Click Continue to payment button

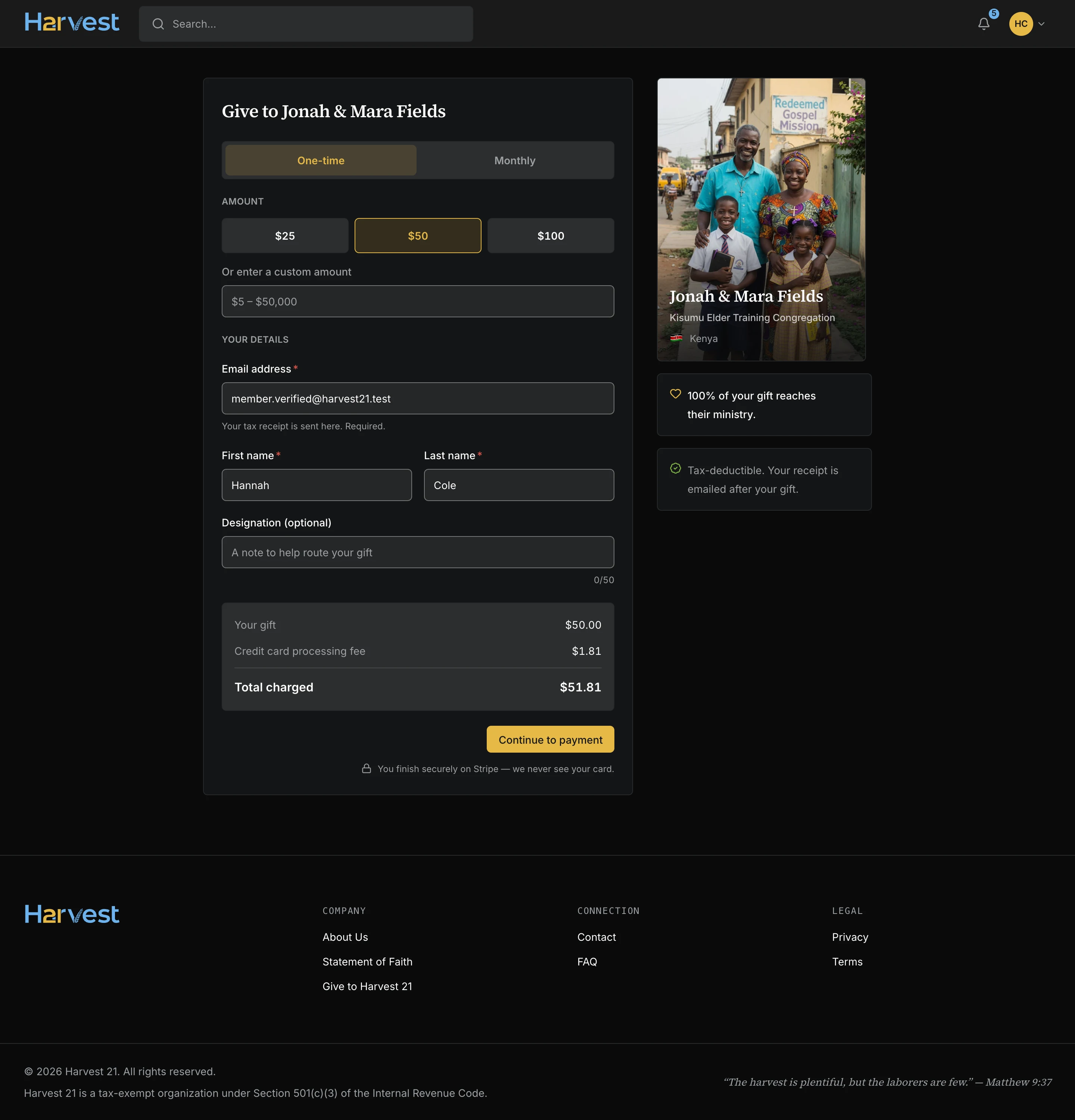[x=551, y=740]
